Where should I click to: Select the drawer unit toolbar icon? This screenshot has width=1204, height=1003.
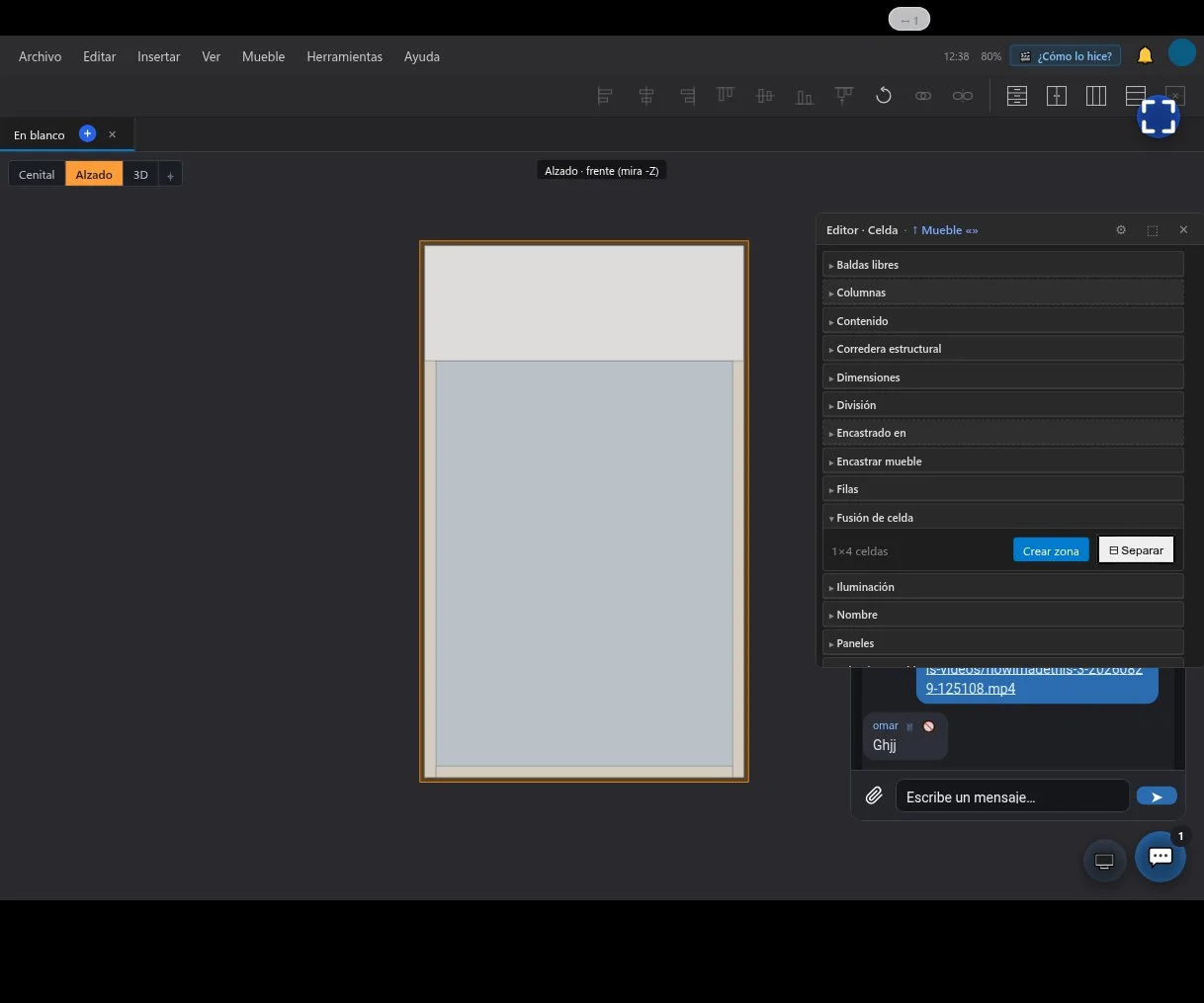point(1017,96)
